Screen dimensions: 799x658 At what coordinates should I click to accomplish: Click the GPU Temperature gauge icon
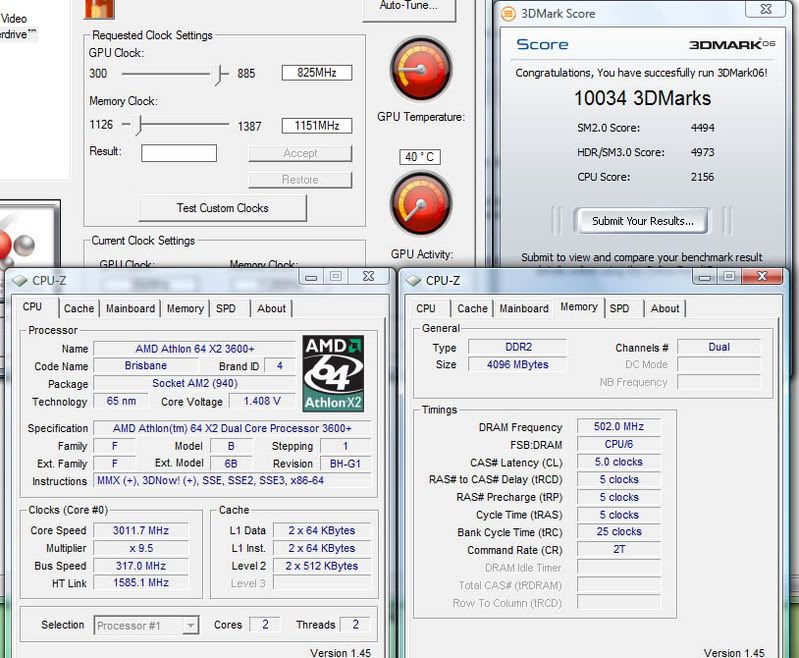pyautogui.click(x=421, y=71)
